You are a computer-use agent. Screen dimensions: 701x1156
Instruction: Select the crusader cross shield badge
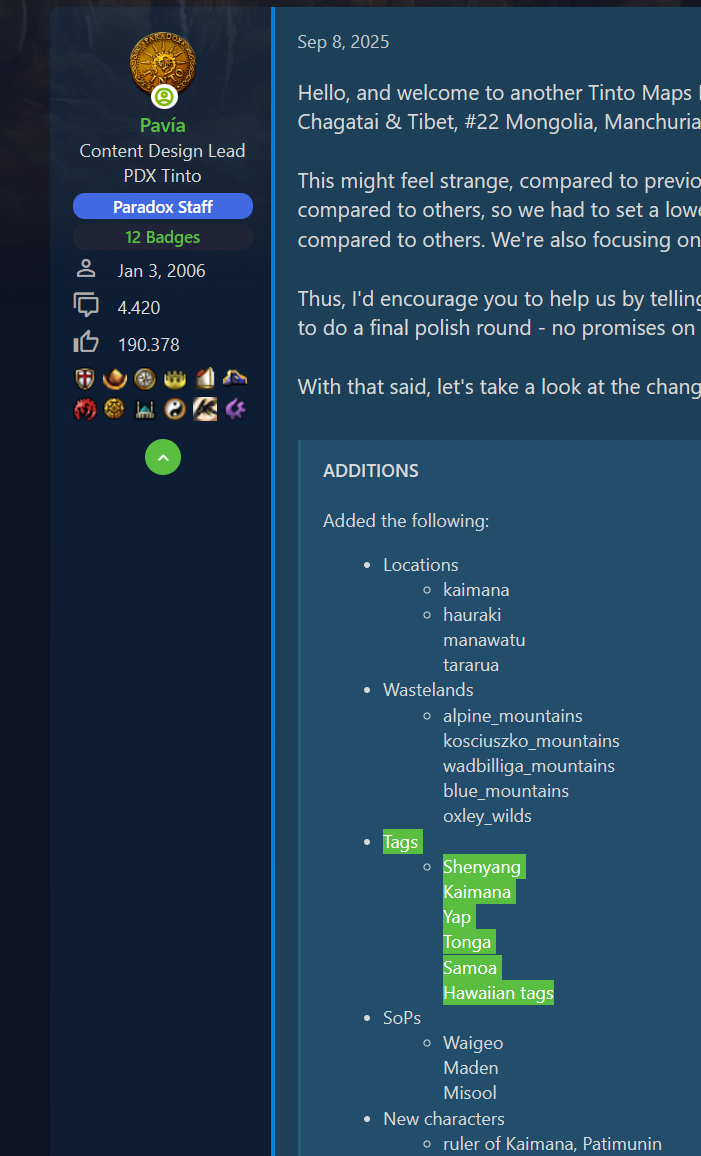click(x=86, y=379)
